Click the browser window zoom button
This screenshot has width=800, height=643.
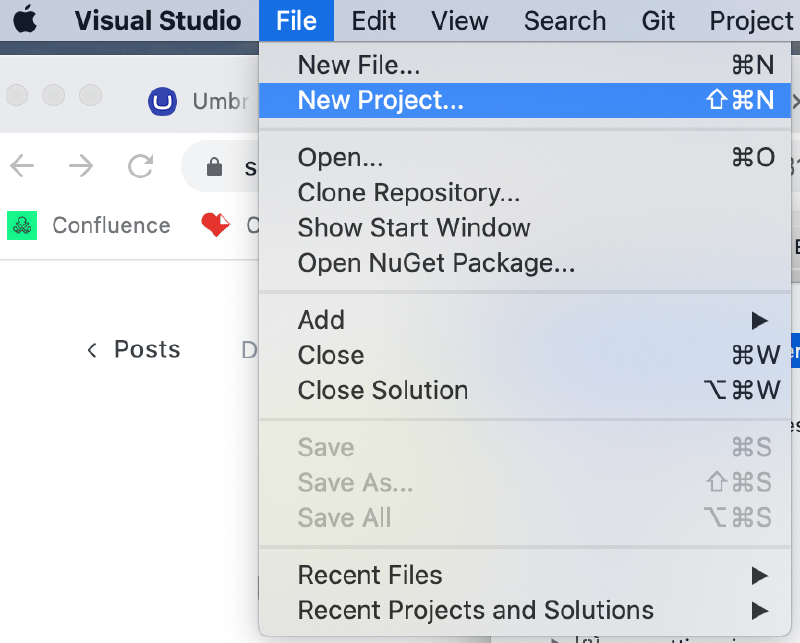tap(90, 95)
